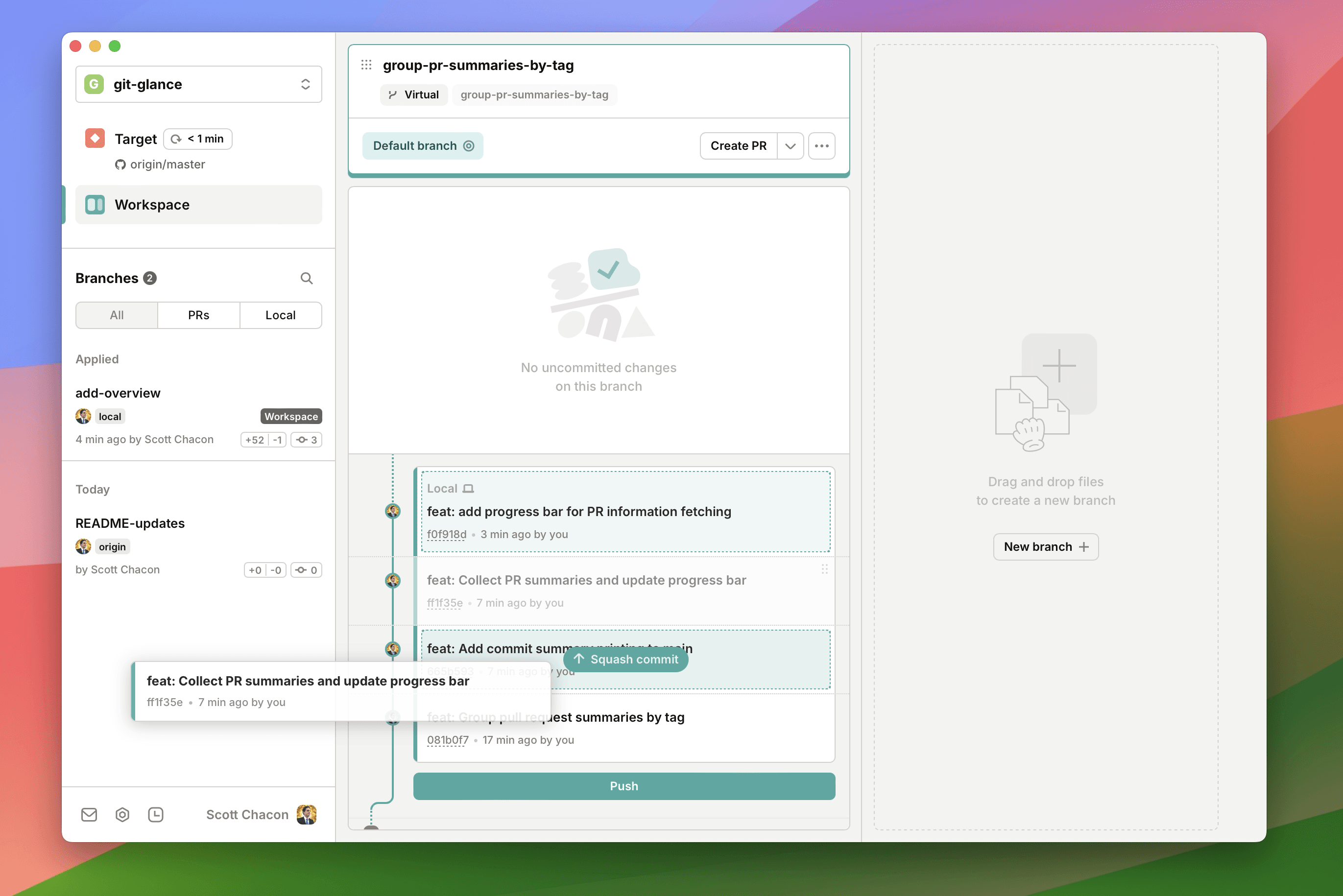Image resolution: width=1343 pixels, height=896 pixels.
Task: Toggle the add-overview Workspace badge
Action: (x=290, y=416)
